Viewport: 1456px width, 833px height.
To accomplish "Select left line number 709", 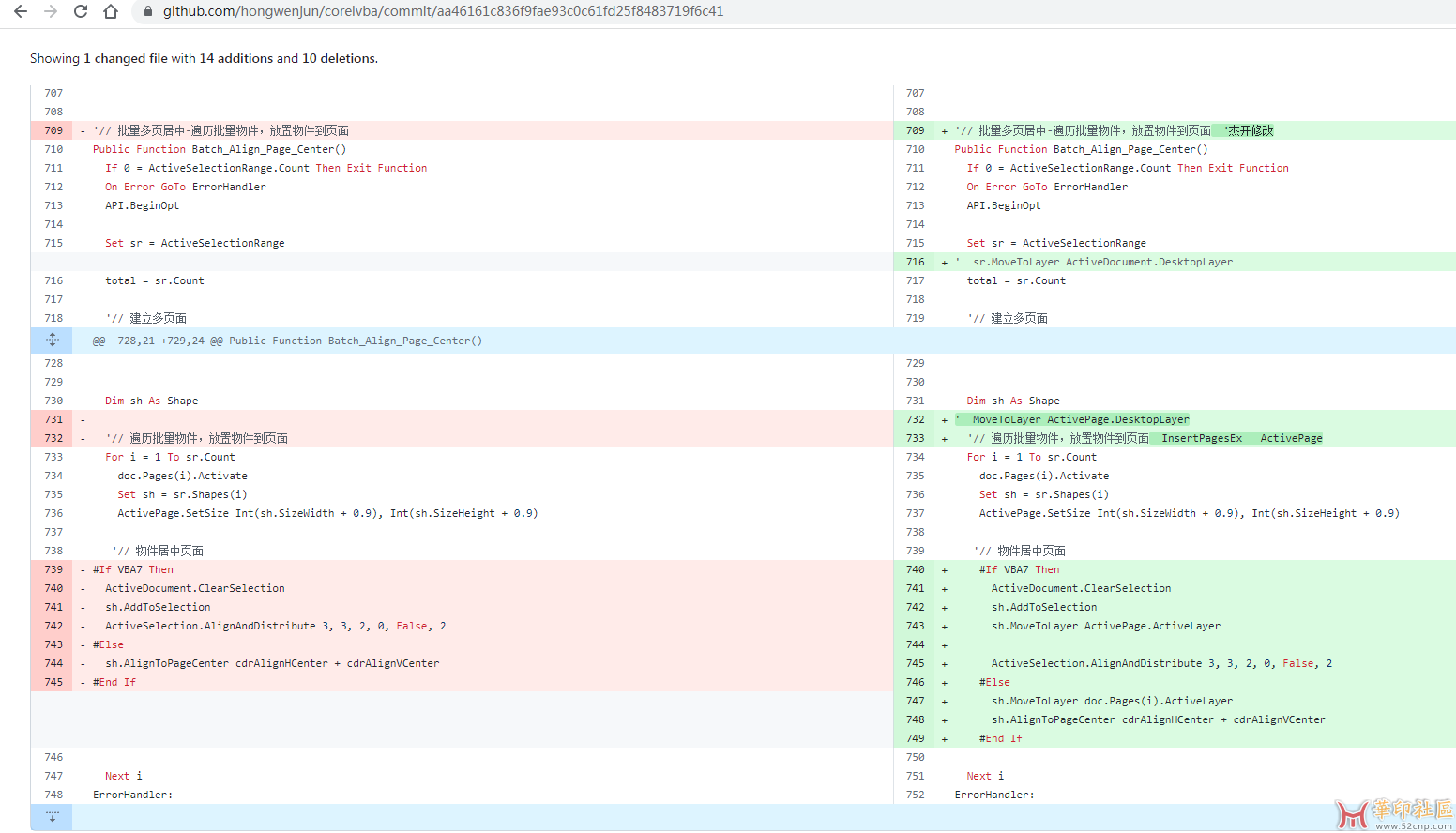I will click(x=53, y=130).
